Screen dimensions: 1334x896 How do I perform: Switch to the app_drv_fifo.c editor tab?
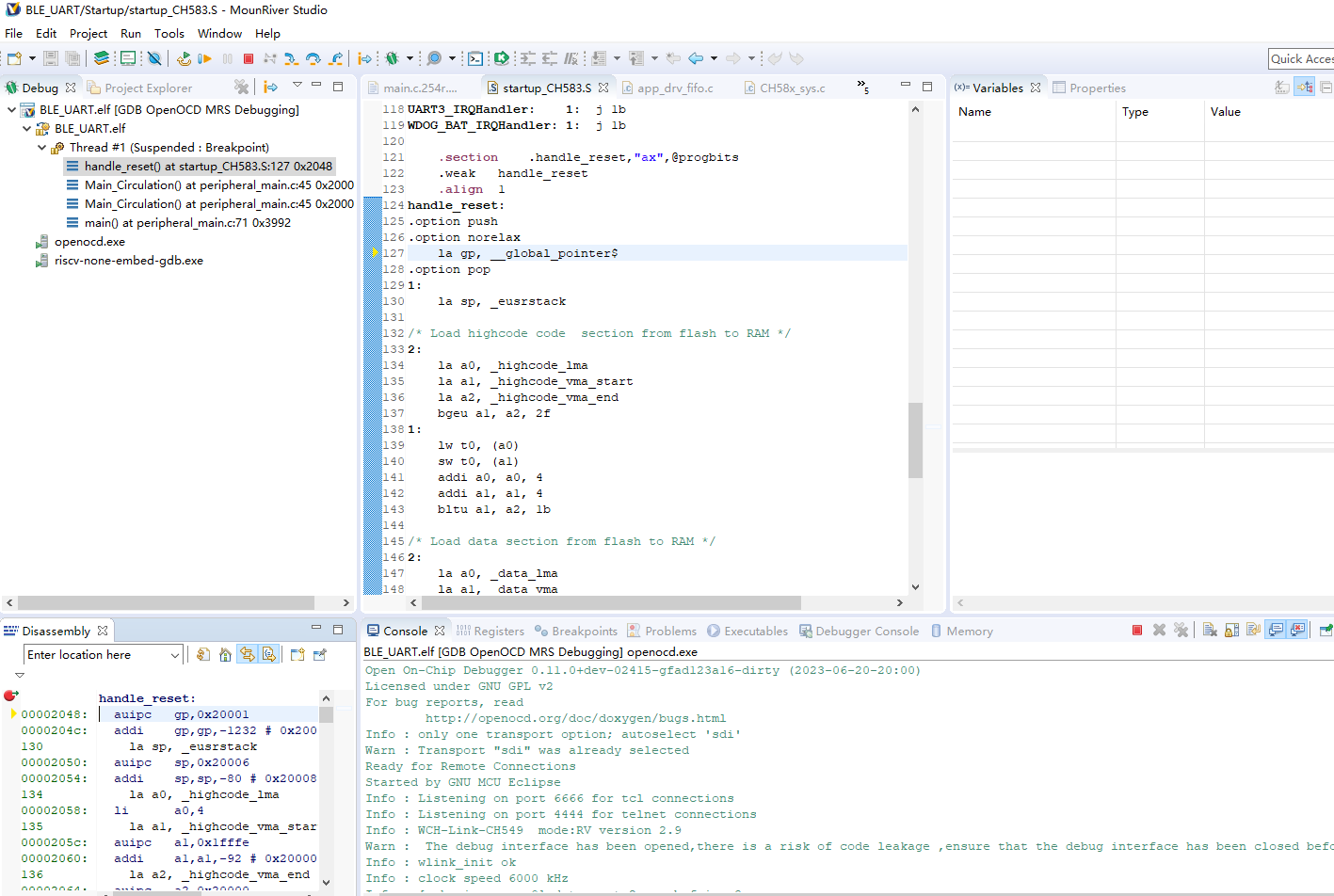point(667,88)
